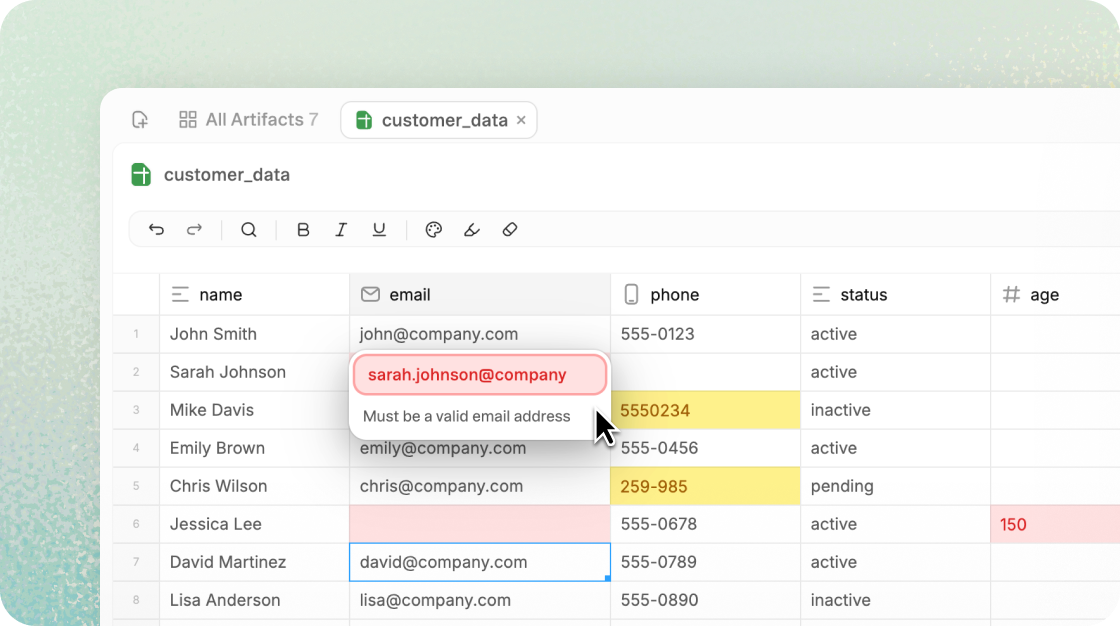Open the search tool
Viewport: 1120px width, 626px height.
click(x=249, y=229)
